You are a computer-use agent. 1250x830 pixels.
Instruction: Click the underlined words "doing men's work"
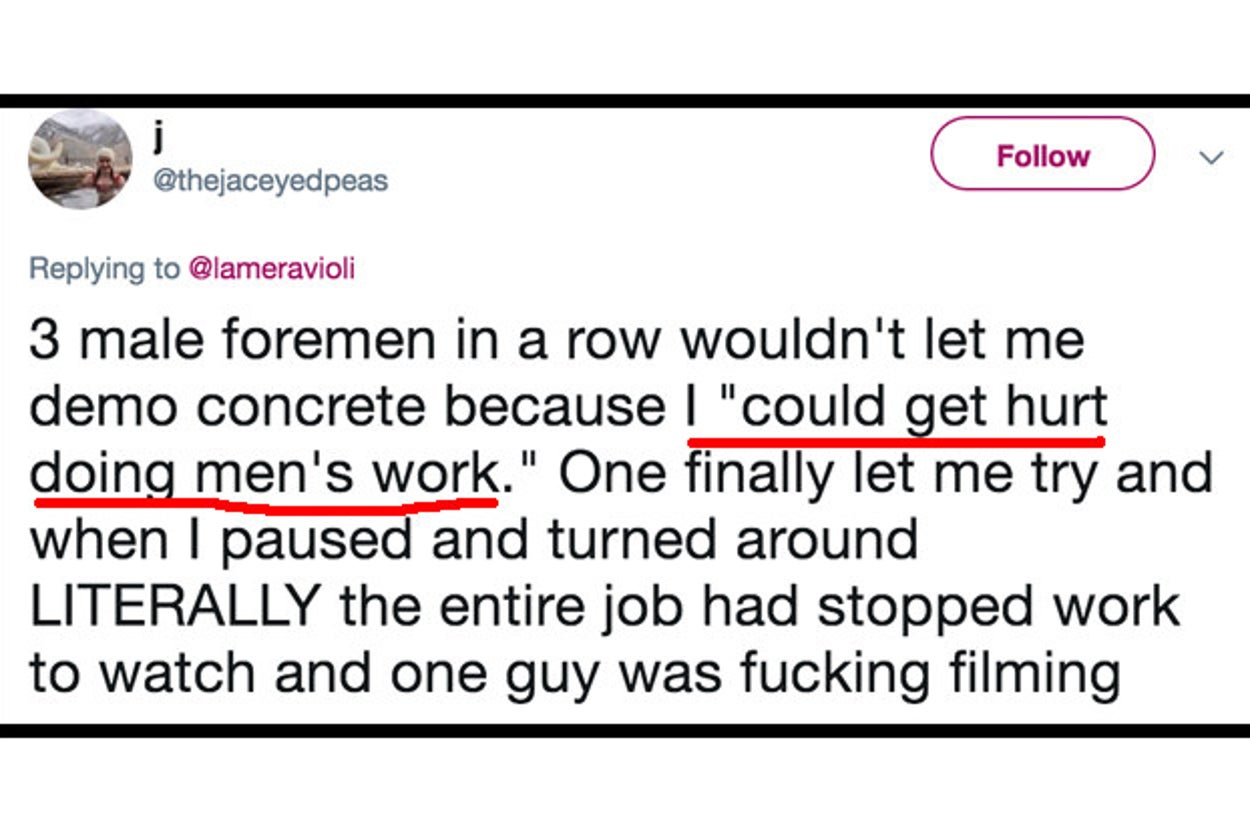coord(265,473)
